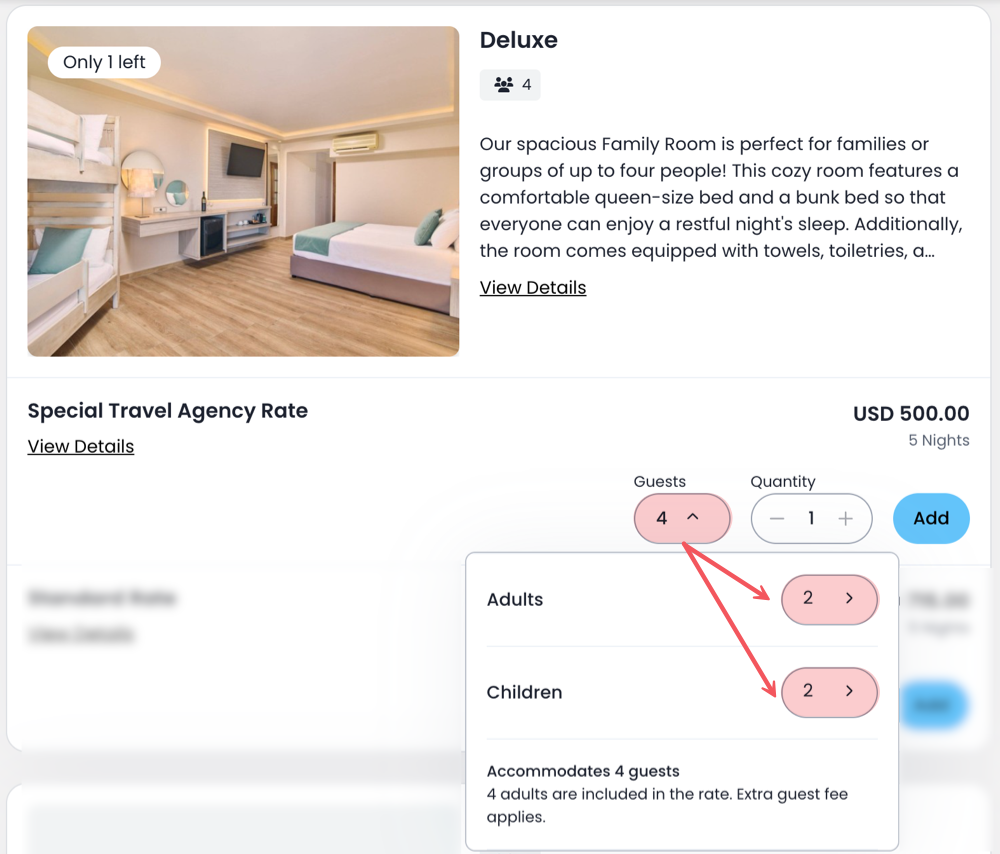Open View Details under Deluxe description
Screen dimensions: 1000x854
pos(532,288)
